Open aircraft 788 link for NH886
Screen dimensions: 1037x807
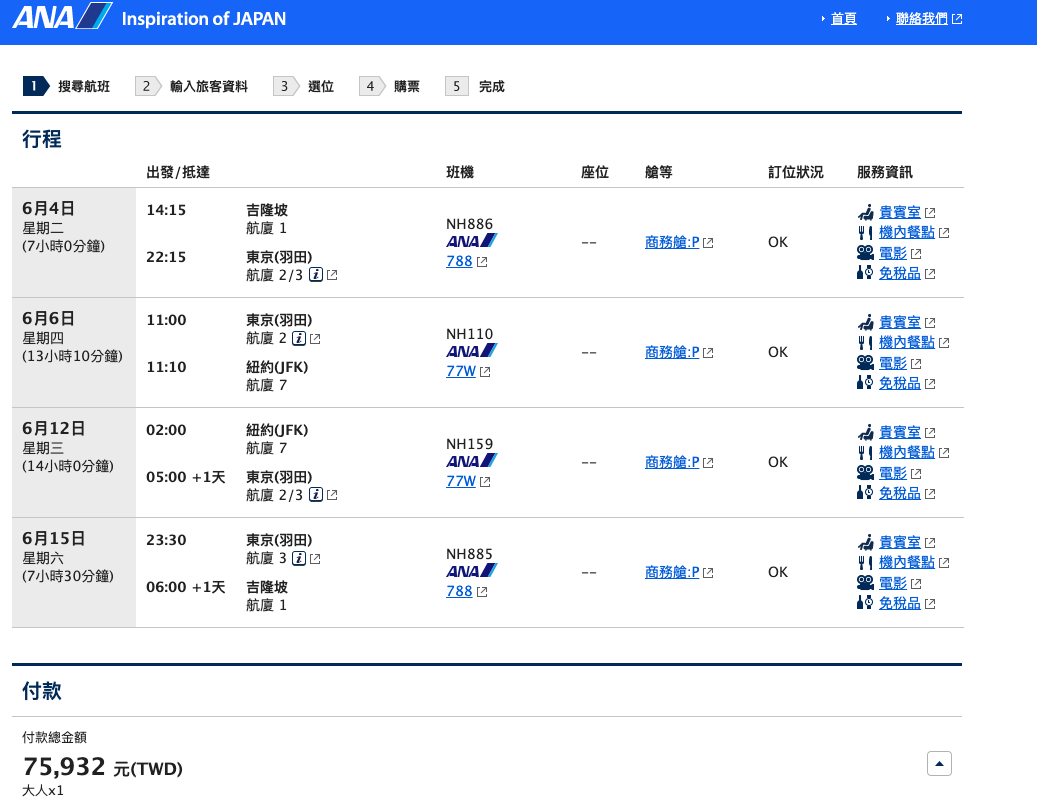(x=459, y=261)
